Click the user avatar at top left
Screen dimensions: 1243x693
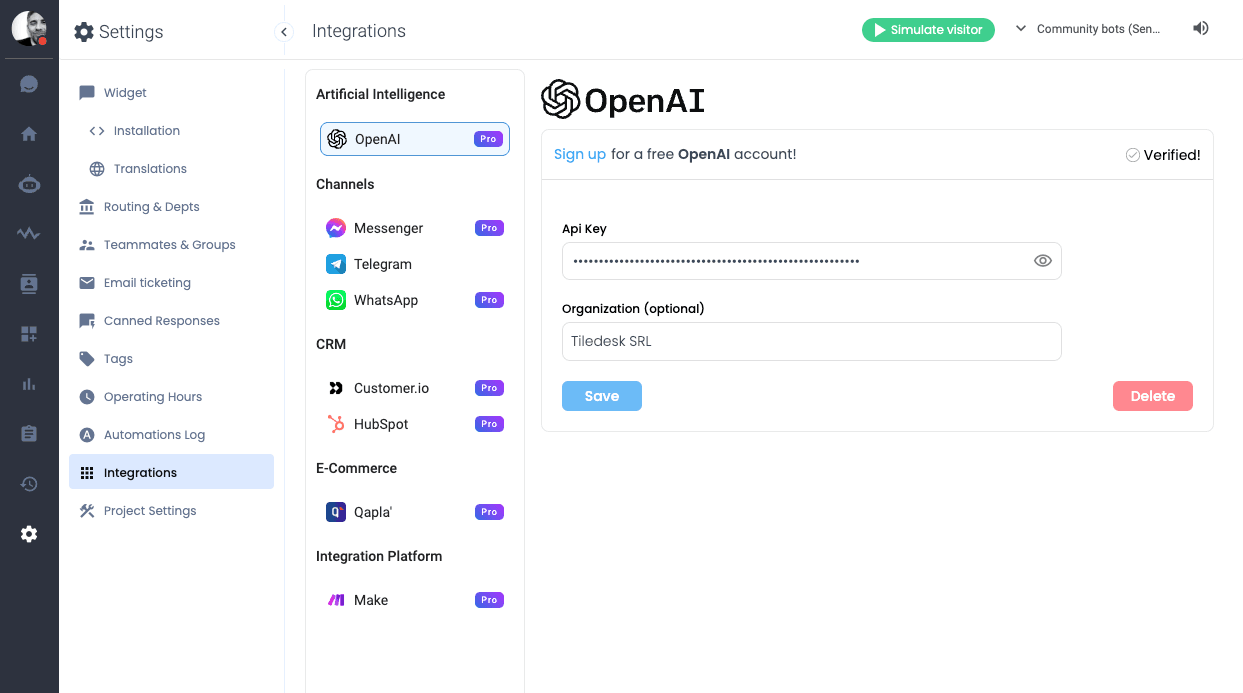(29, 29)
